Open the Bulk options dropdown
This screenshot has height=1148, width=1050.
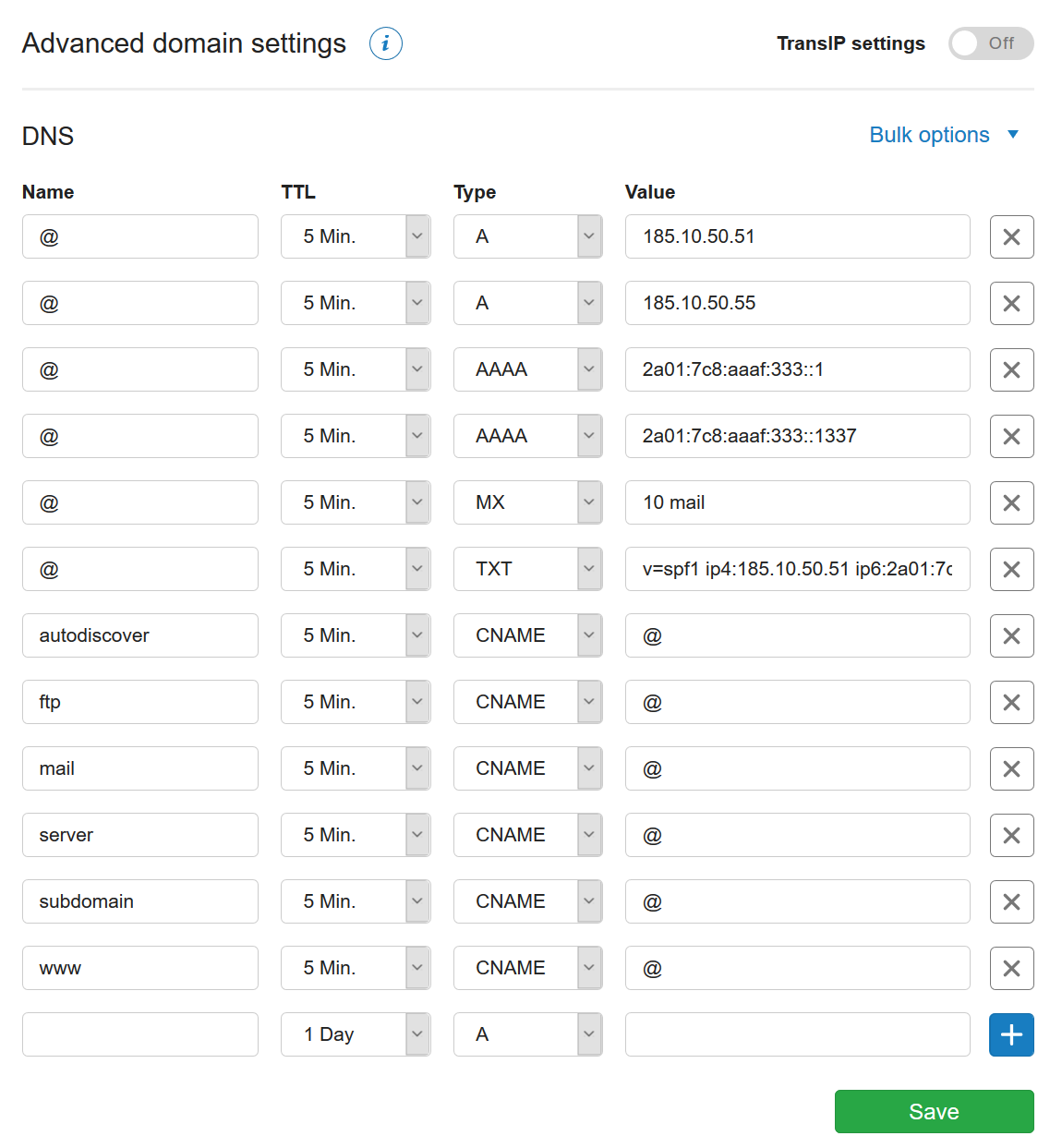tap(944, 135)
